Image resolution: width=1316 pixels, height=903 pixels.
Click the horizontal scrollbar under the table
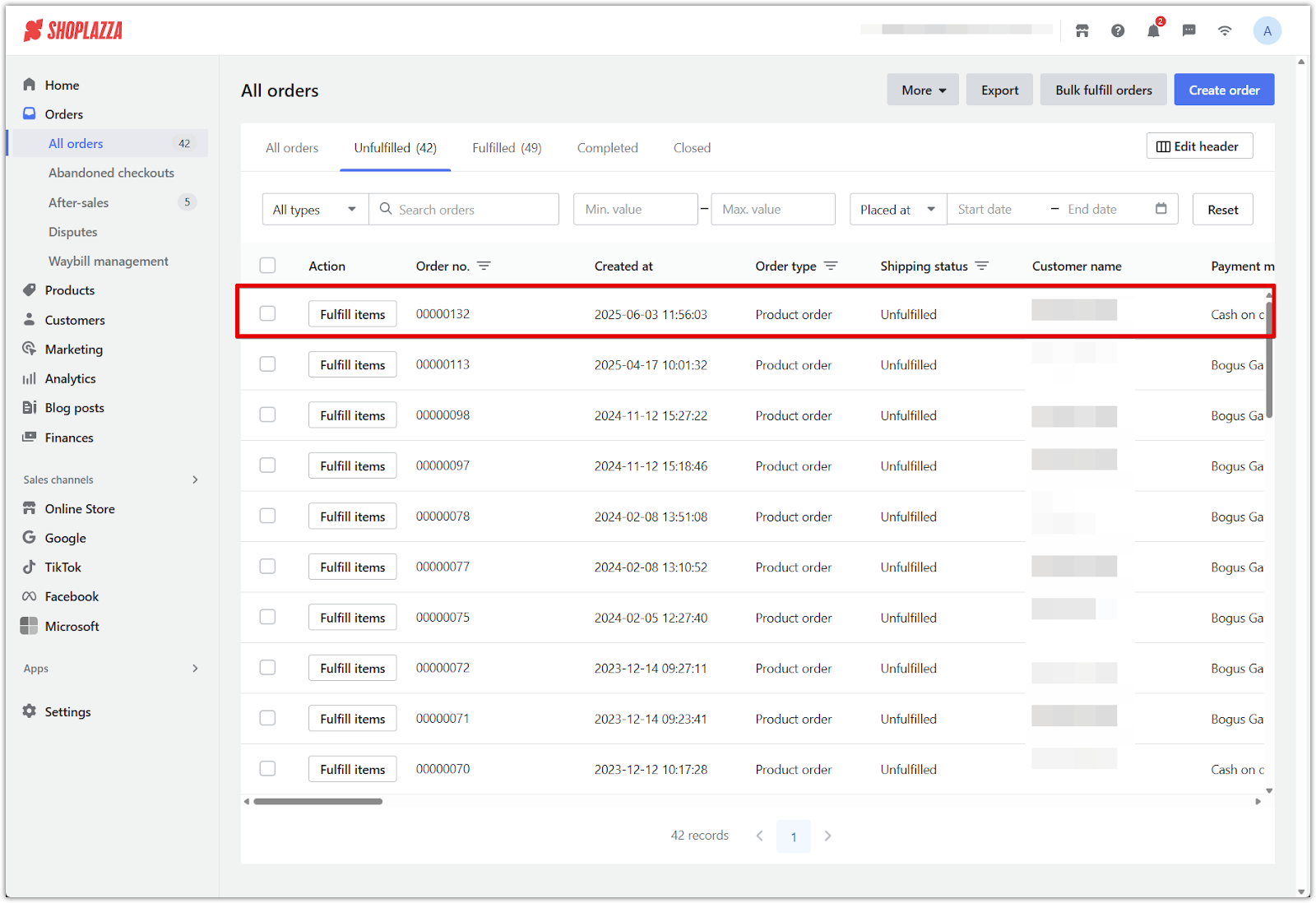(317, 801)
